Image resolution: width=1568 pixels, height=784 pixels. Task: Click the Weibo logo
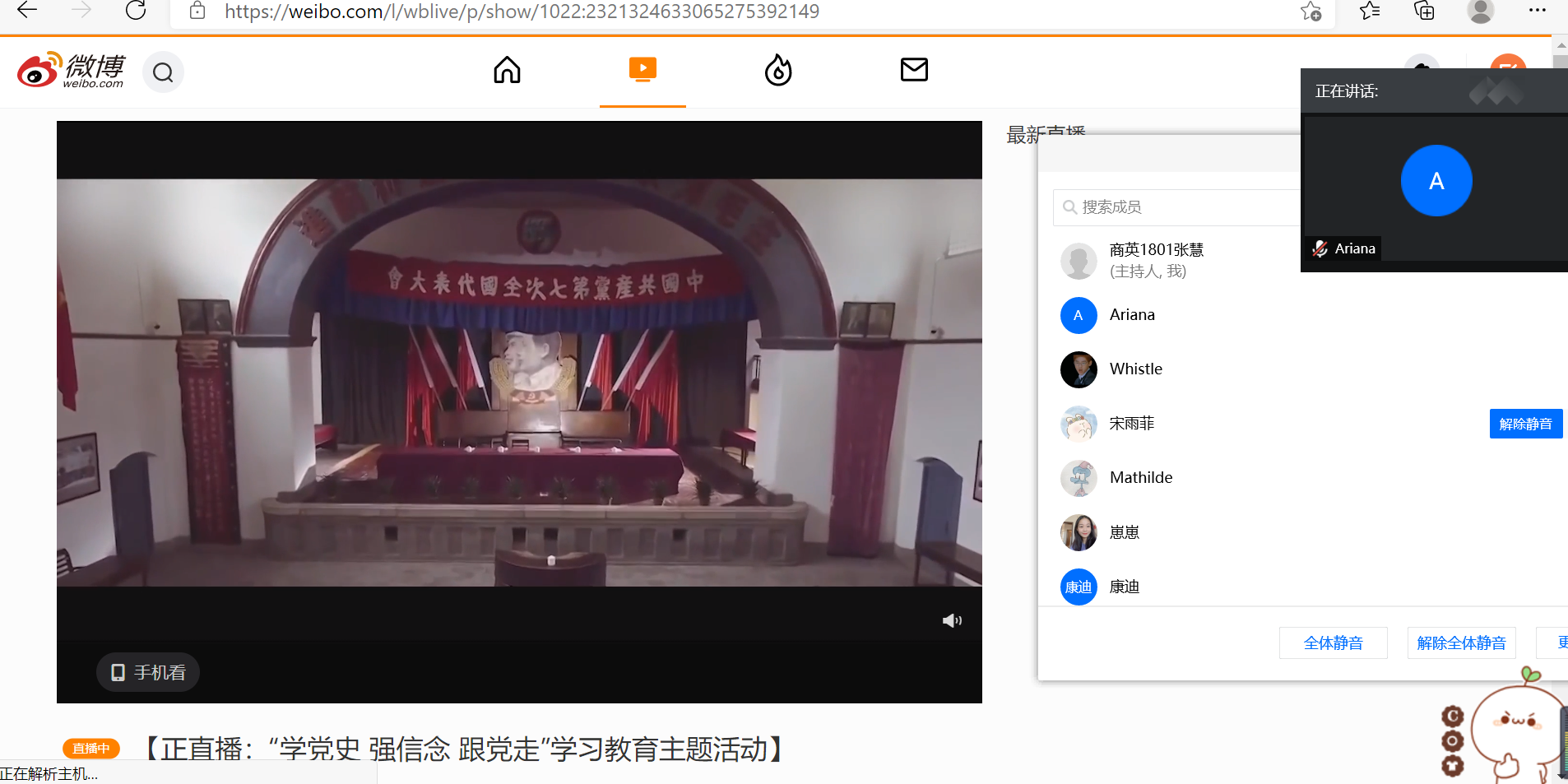[x=72, y=71]
